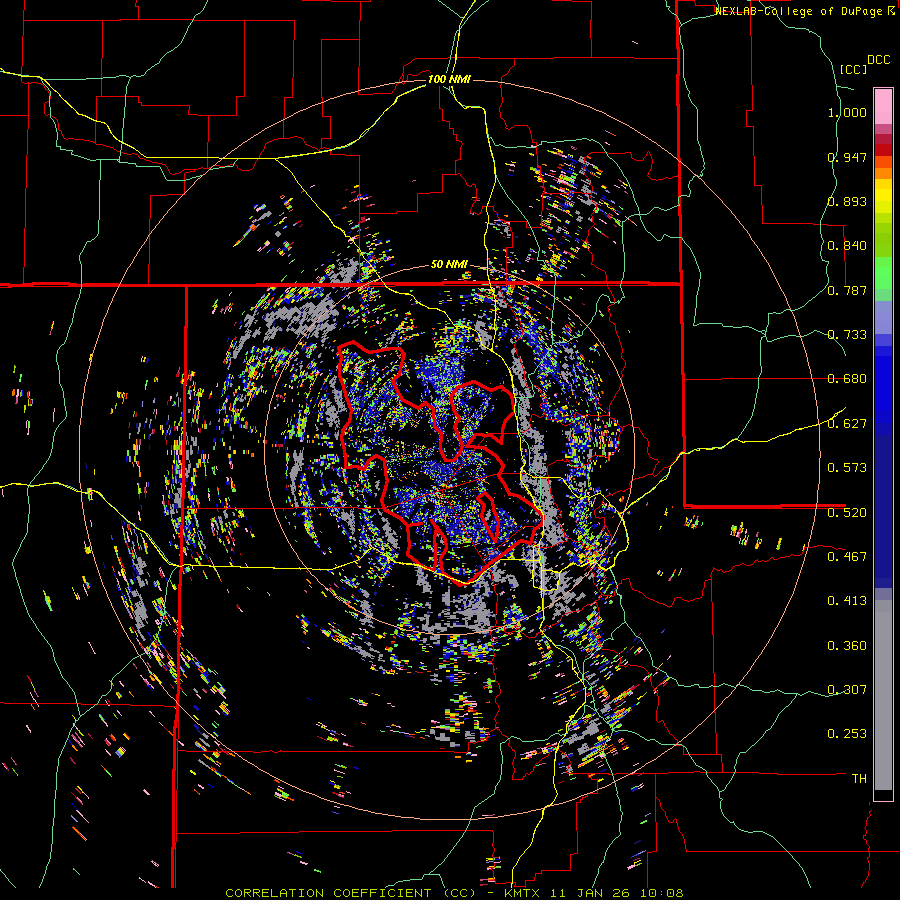Click the 0.253 legend value

tap(847, 734)
